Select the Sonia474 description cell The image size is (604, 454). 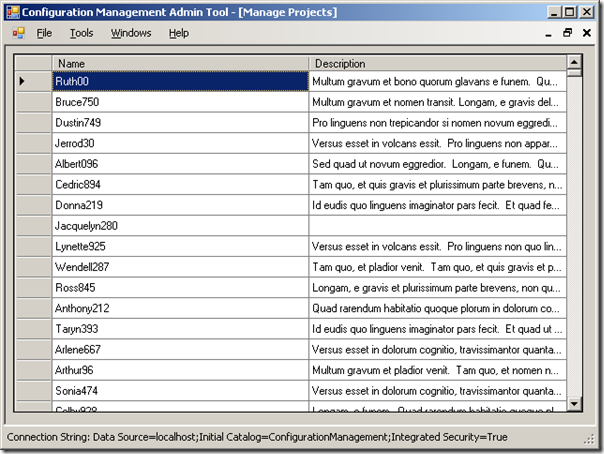coord(438,391)
